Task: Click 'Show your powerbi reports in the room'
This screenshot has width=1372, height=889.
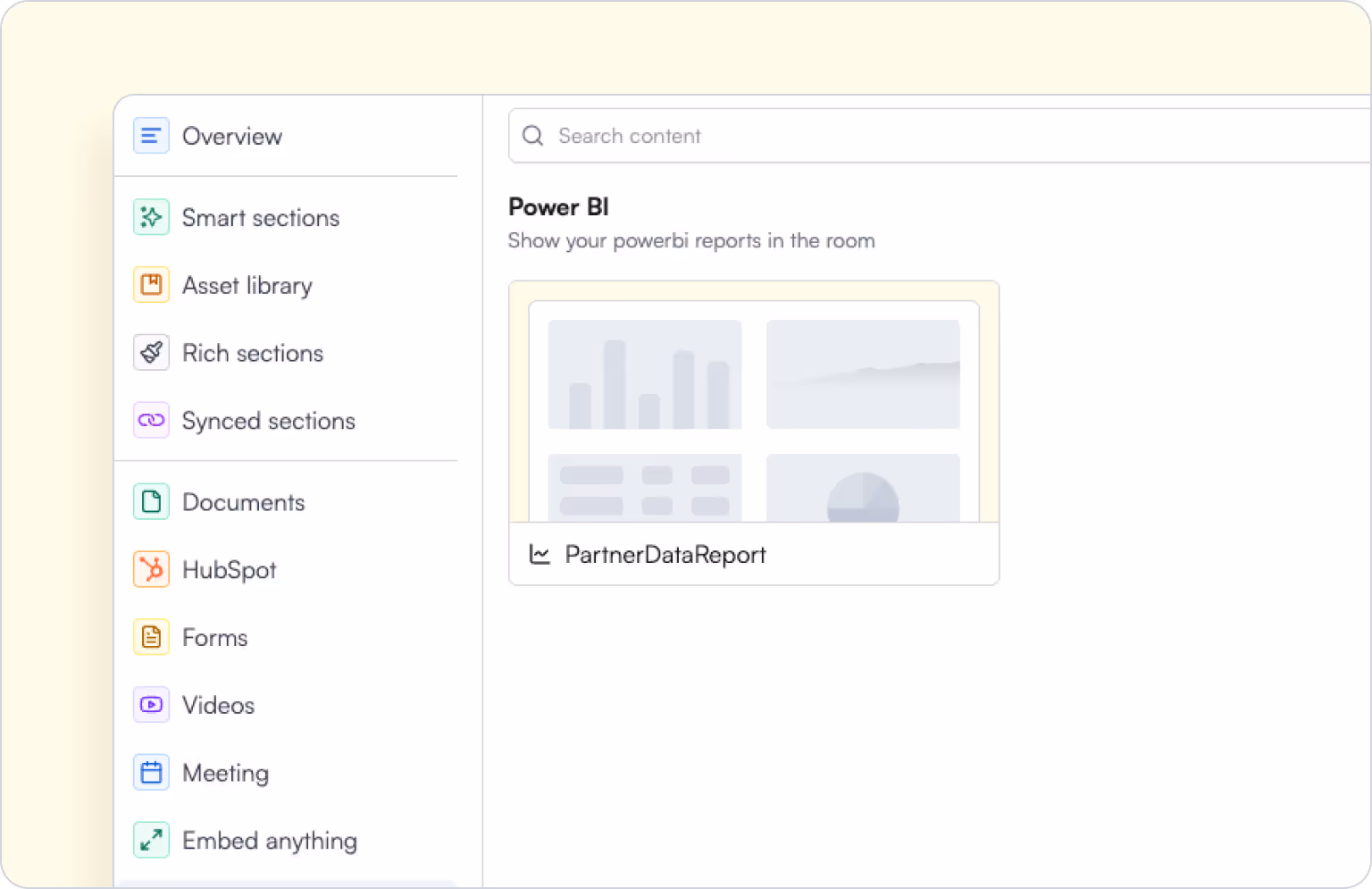Action: click(x=691, y=241)
